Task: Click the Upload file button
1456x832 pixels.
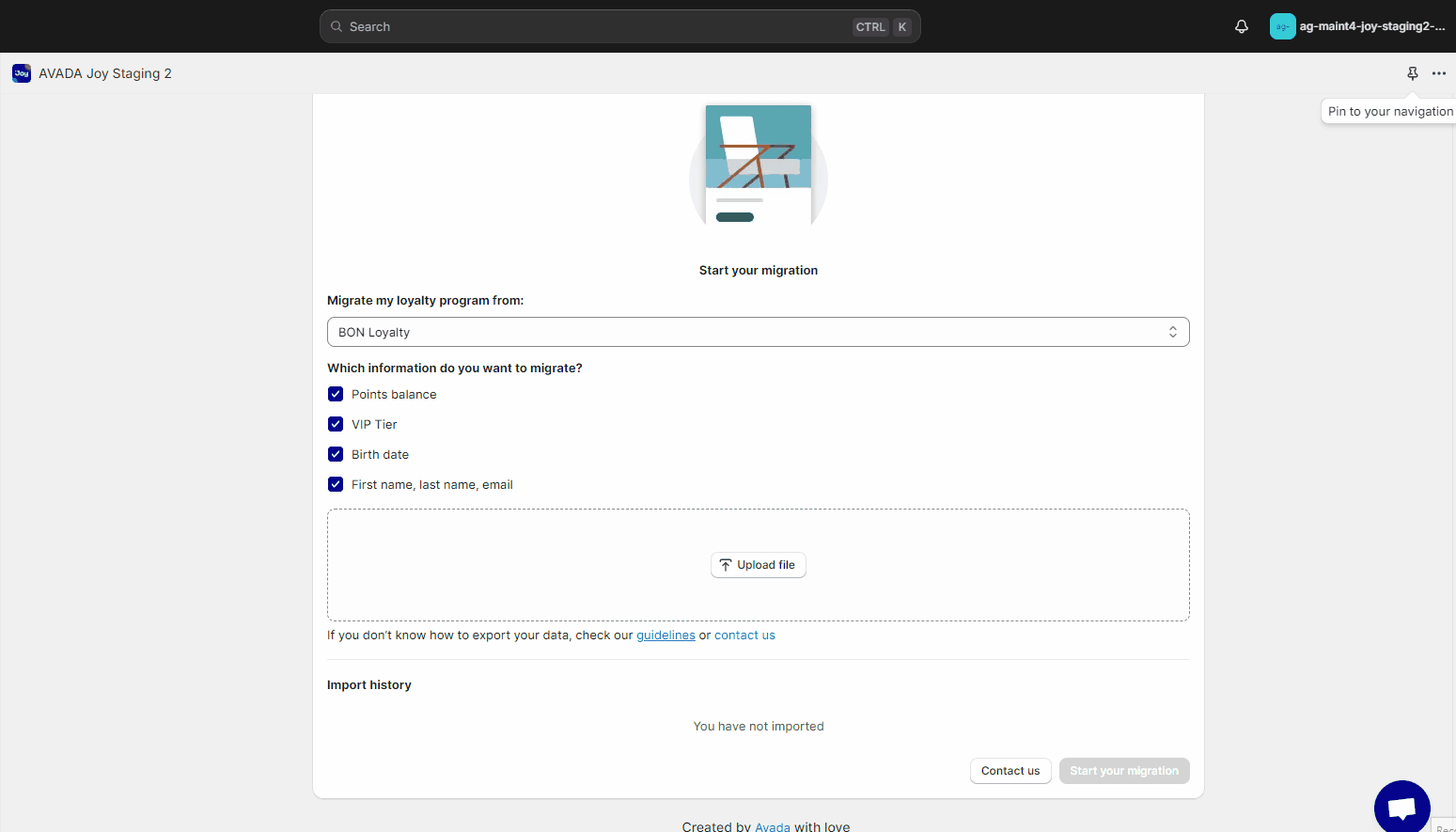Action: pyautogui.click(x=758, y=565)
